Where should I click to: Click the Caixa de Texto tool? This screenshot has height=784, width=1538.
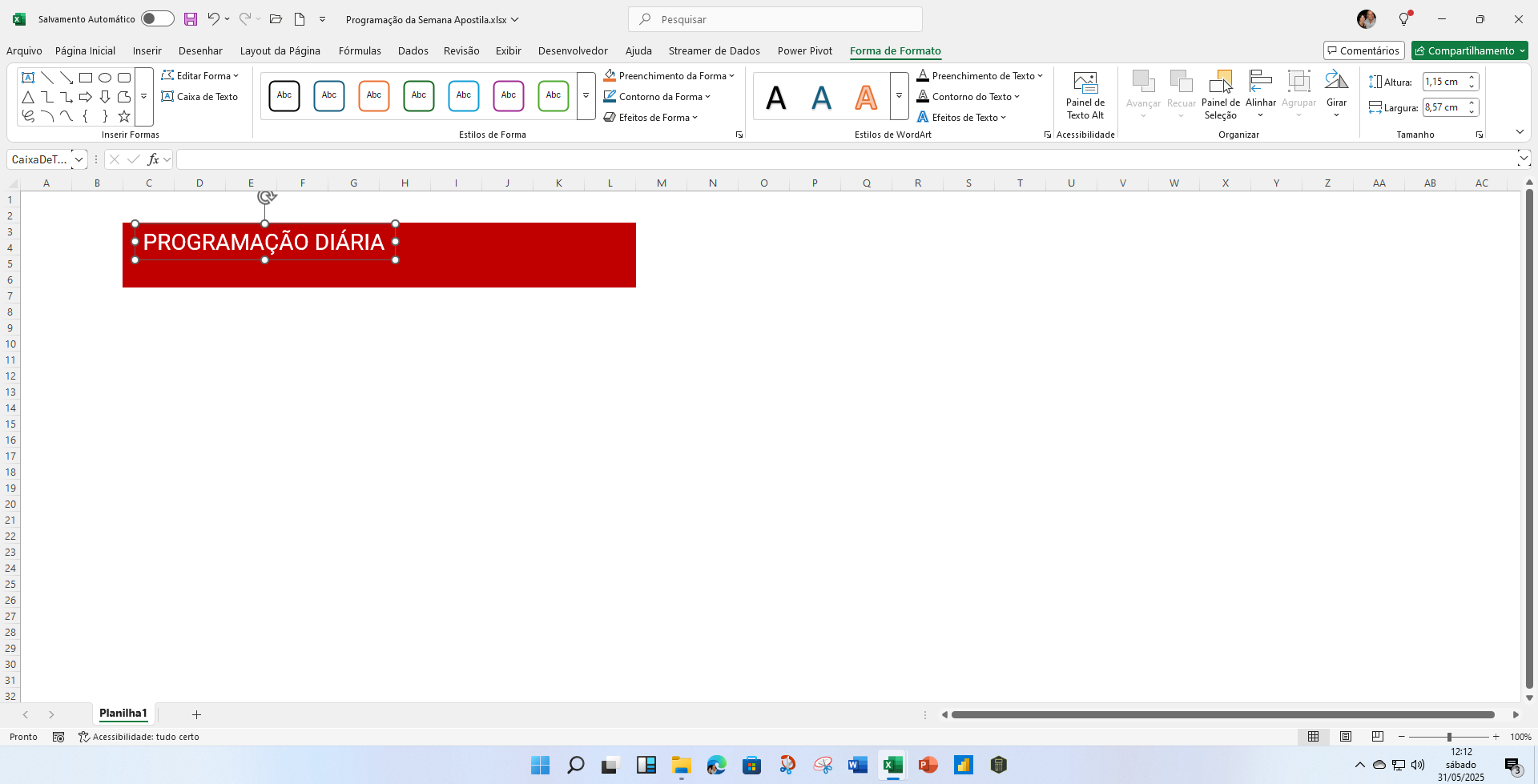[200, 97]
